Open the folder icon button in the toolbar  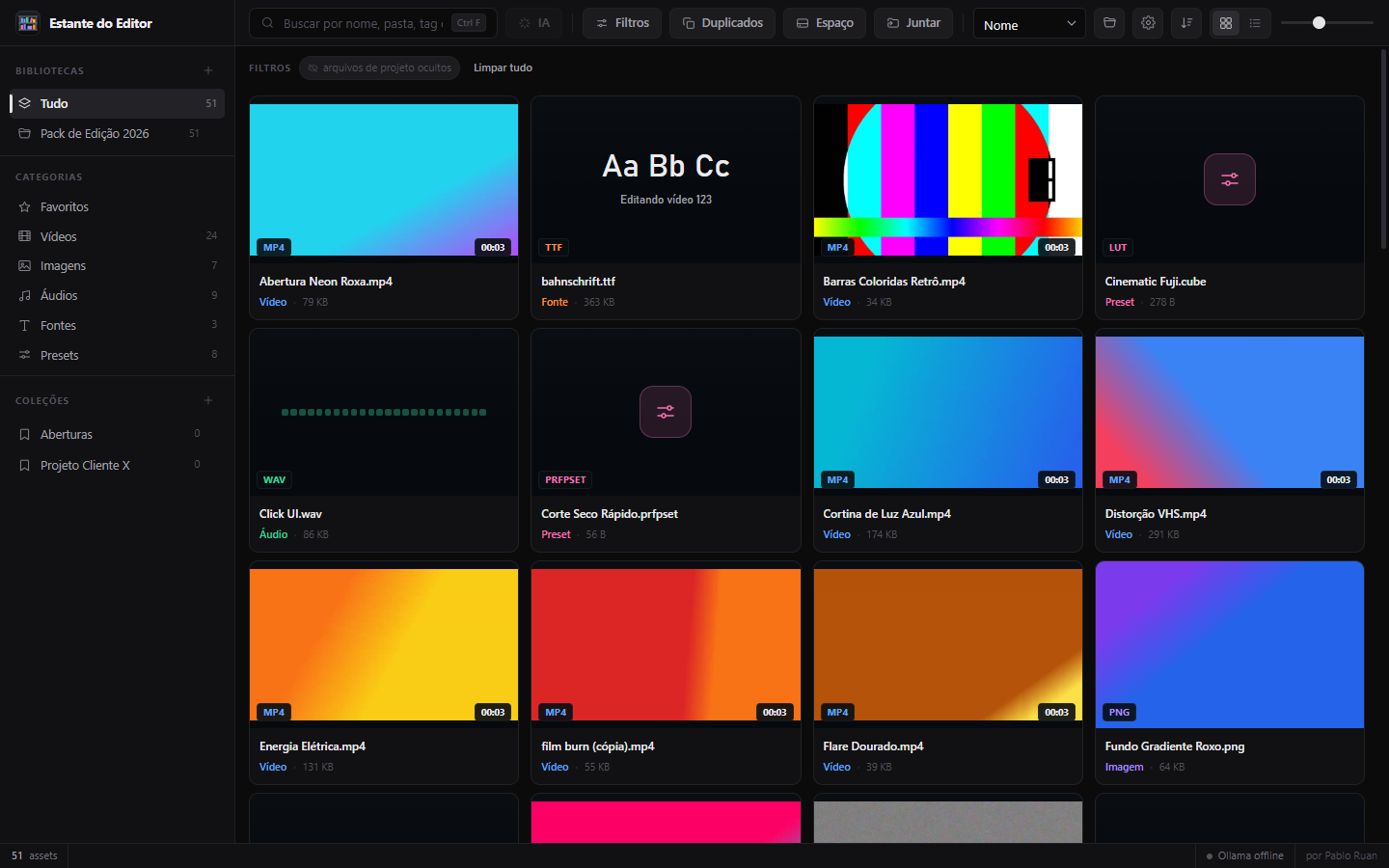(1109, 23)
